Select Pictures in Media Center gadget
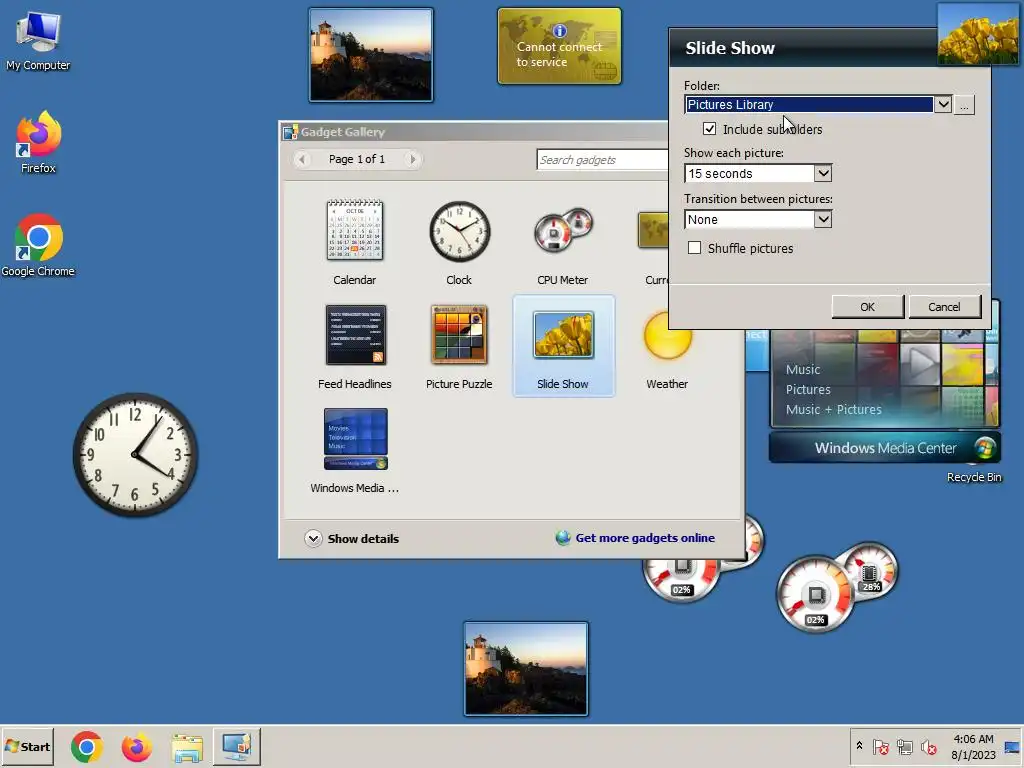Viewport: 1024px width, 768px height. (x=808, y=389)
